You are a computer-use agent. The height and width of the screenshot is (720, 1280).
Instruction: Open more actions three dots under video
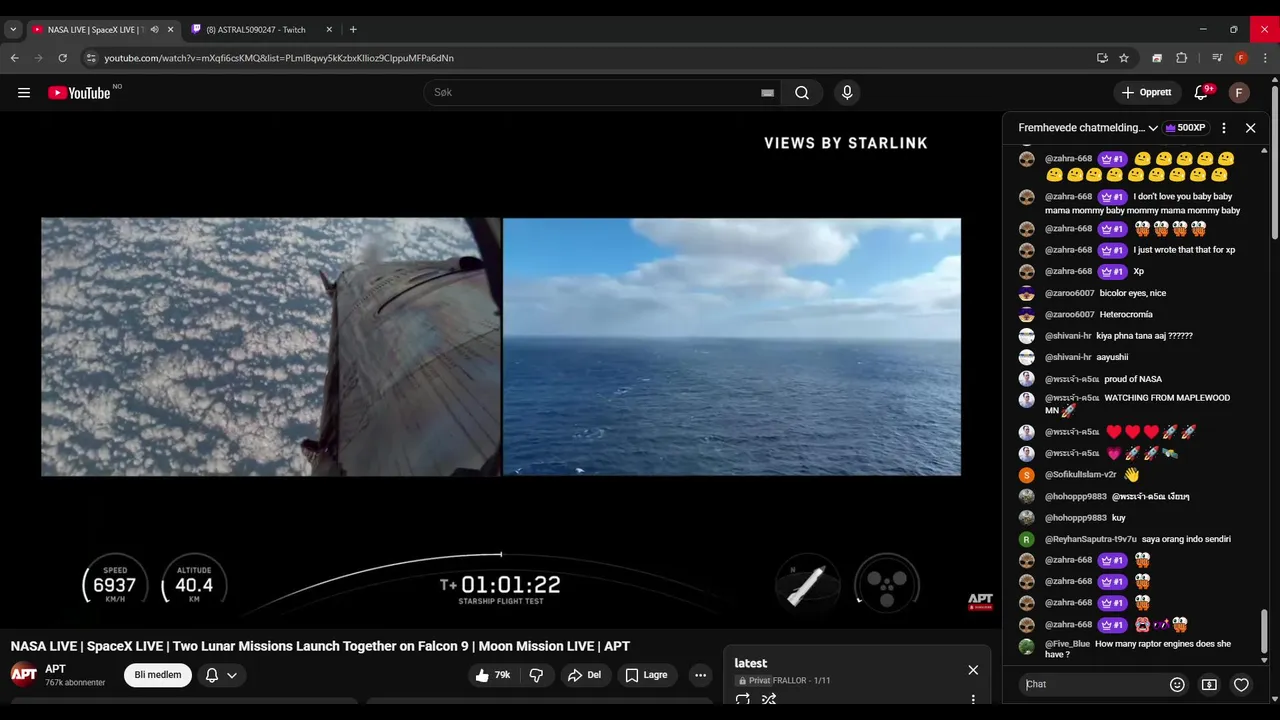(700, 675)
